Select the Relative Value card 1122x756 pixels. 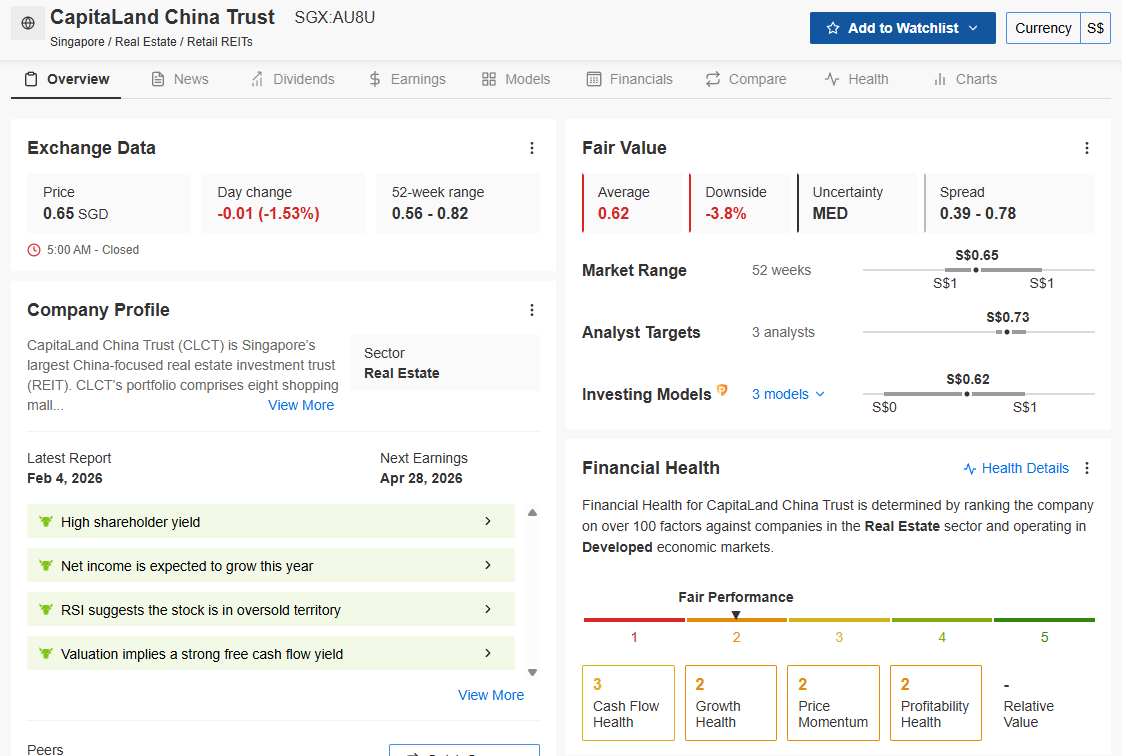coord(1038,703)
